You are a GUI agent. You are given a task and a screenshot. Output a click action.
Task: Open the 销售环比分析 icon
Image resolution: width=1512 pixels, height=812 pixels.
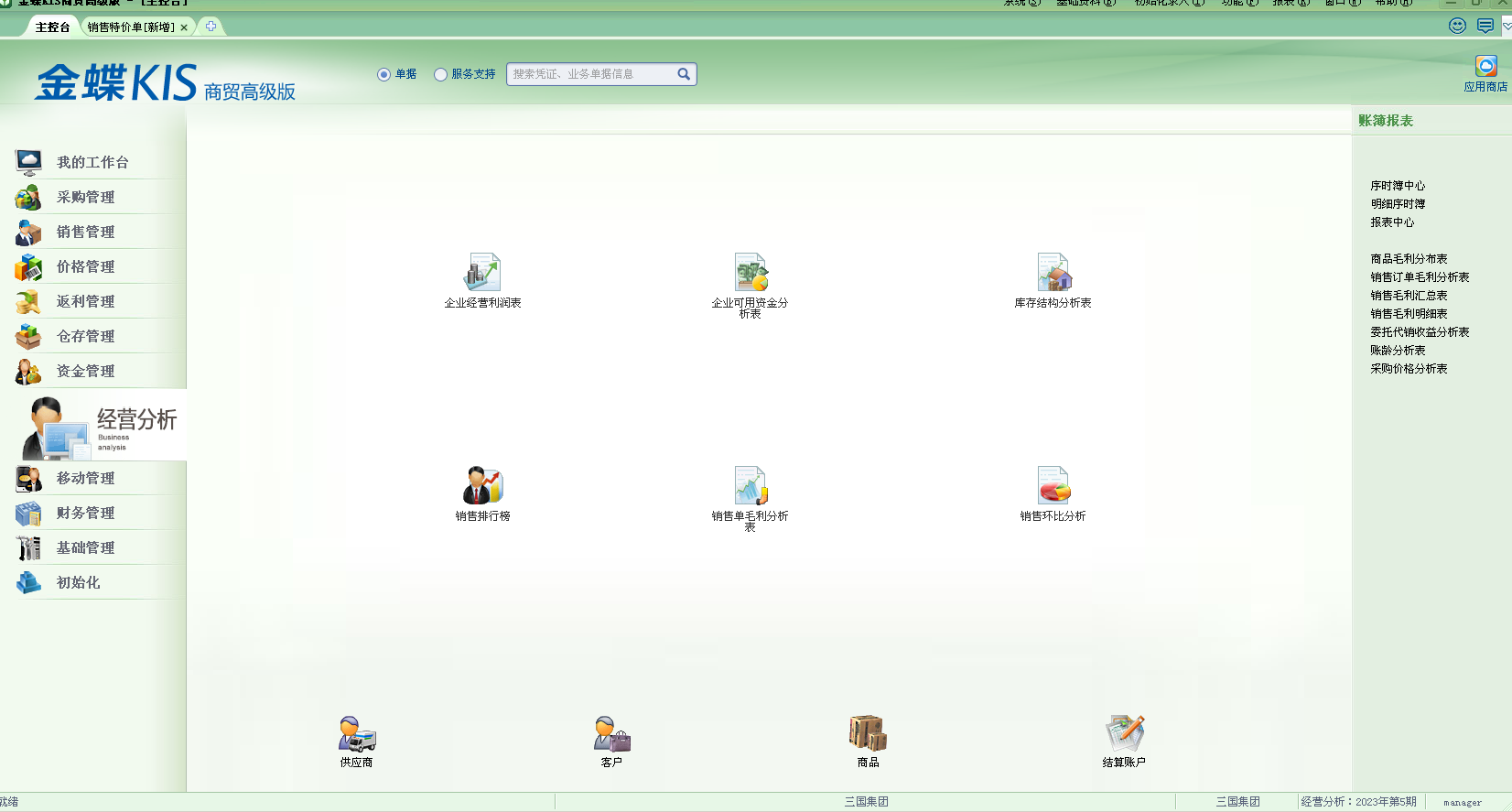[x=1053, y=485]
